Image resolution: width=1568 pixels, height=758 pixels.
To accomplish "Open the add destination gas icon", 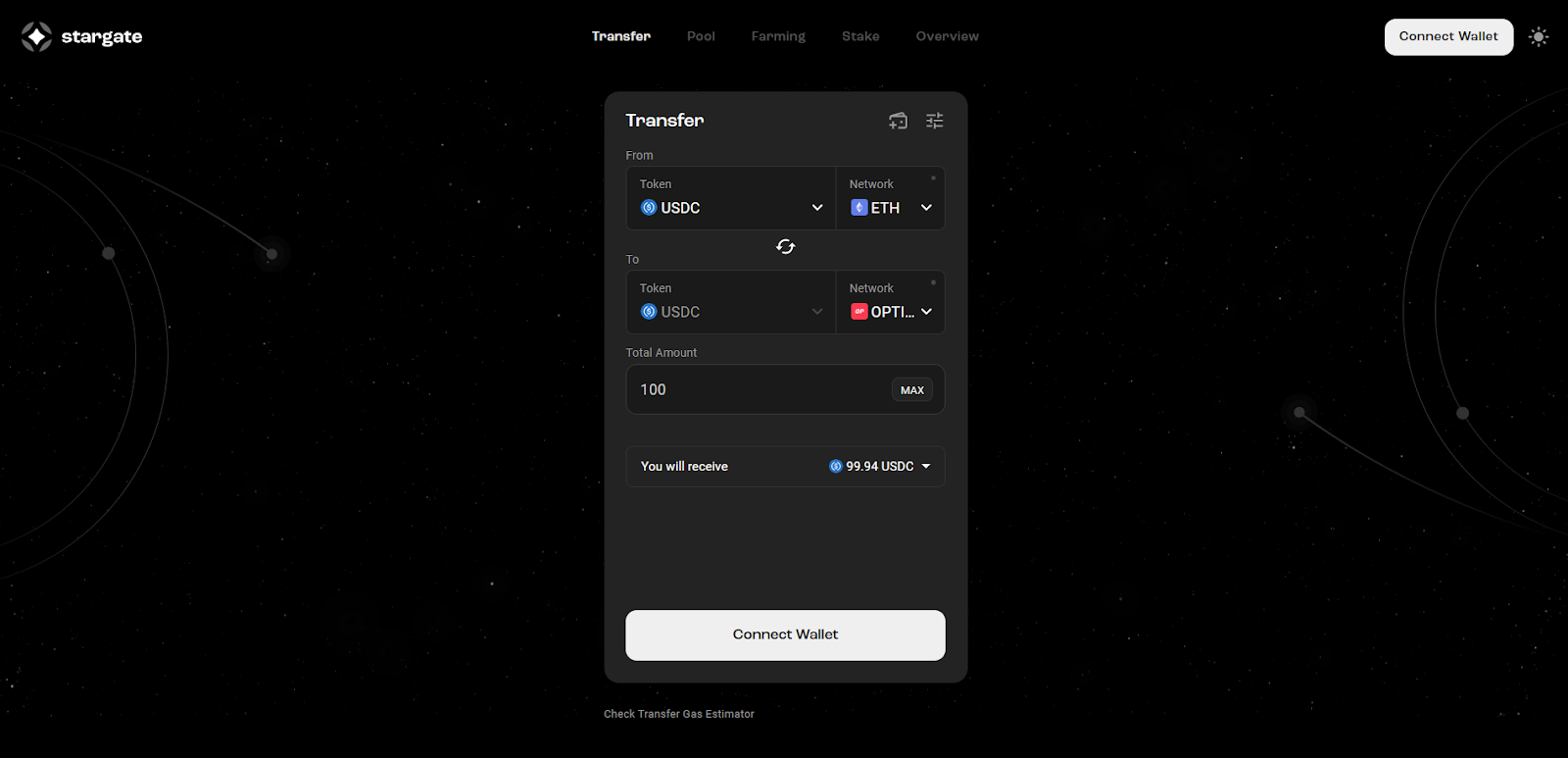I will tap(898, 121).
